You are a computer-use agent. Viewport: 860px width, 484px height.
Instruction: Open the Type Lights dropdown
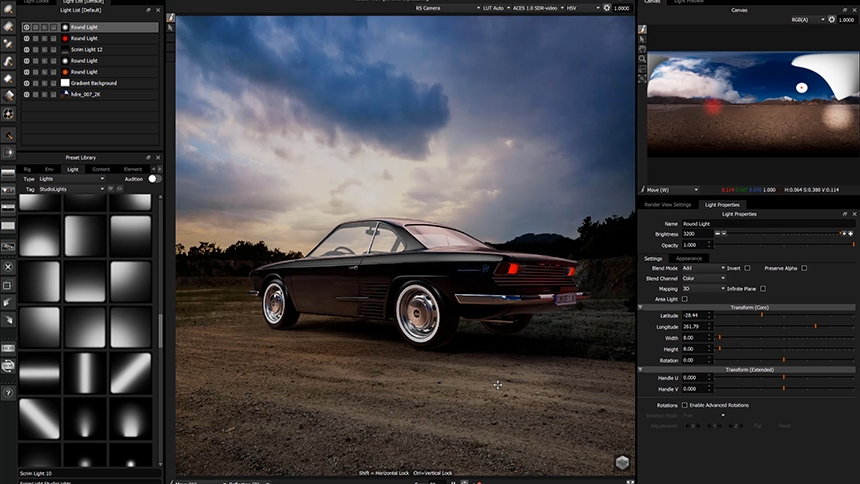(x=71, y=179)
